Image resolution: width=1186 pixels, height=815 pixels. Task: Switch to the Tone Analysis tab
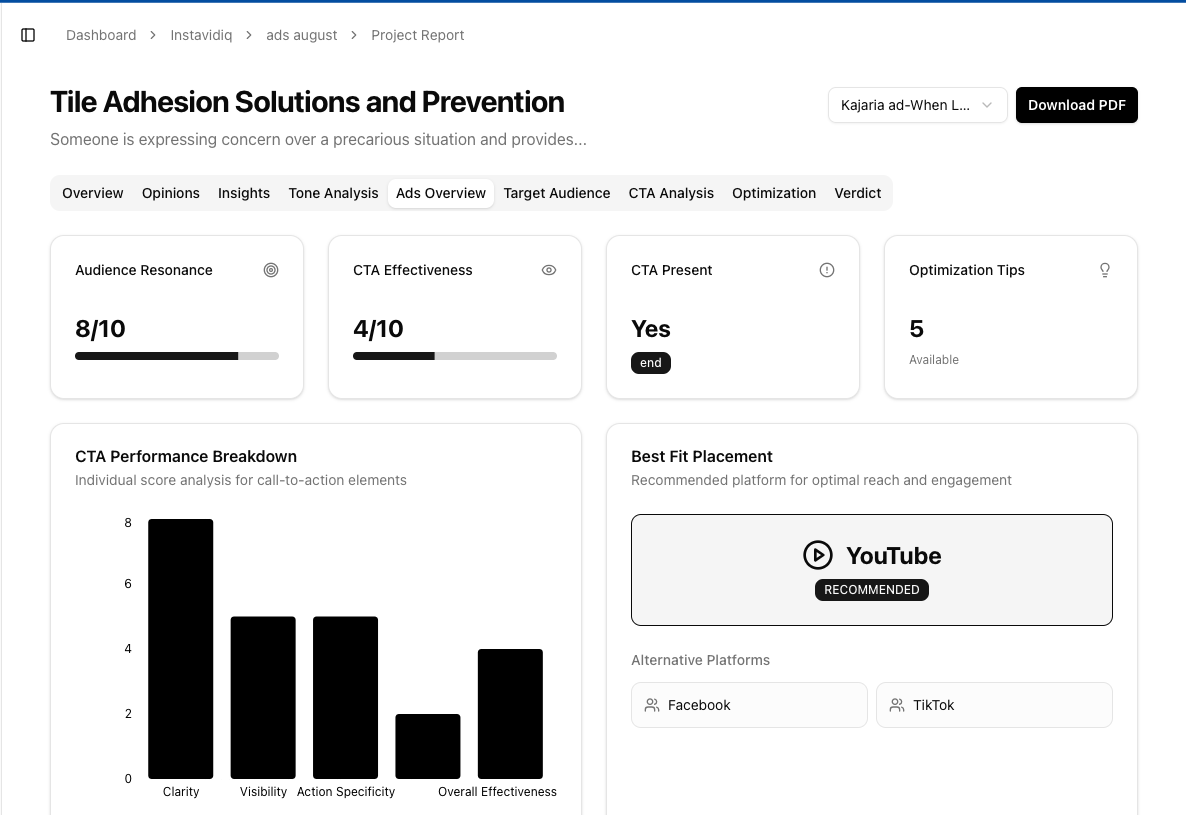coord(333,193)
